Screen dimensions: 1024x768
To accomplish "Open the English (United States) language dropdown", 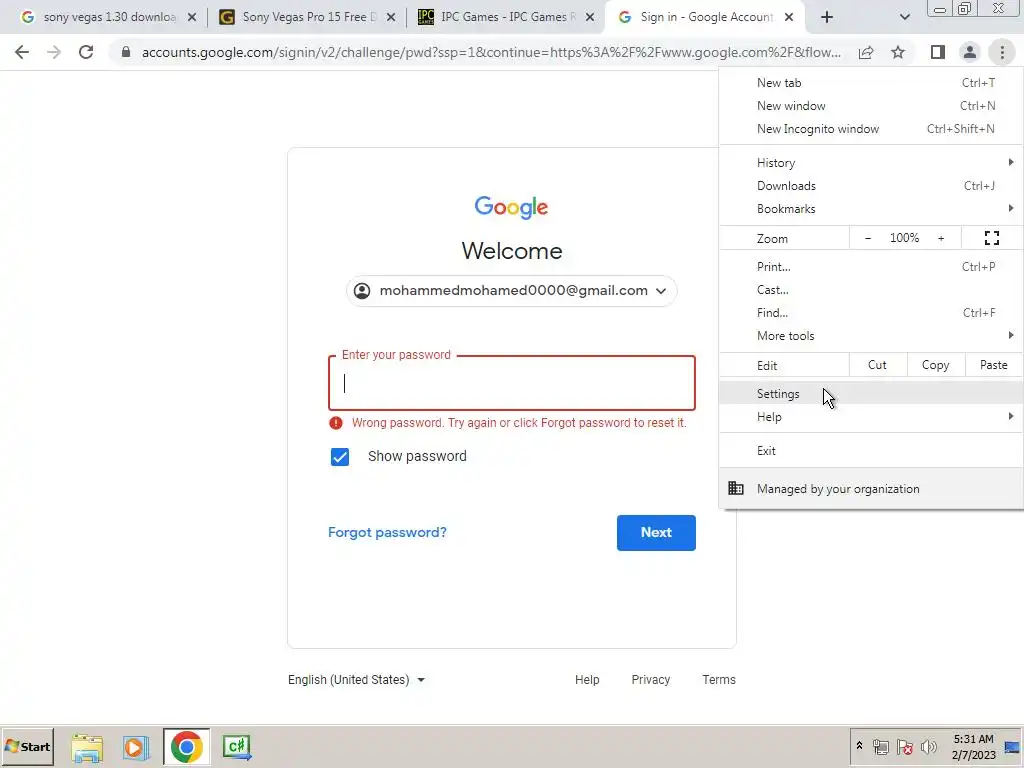I will 357,680.
